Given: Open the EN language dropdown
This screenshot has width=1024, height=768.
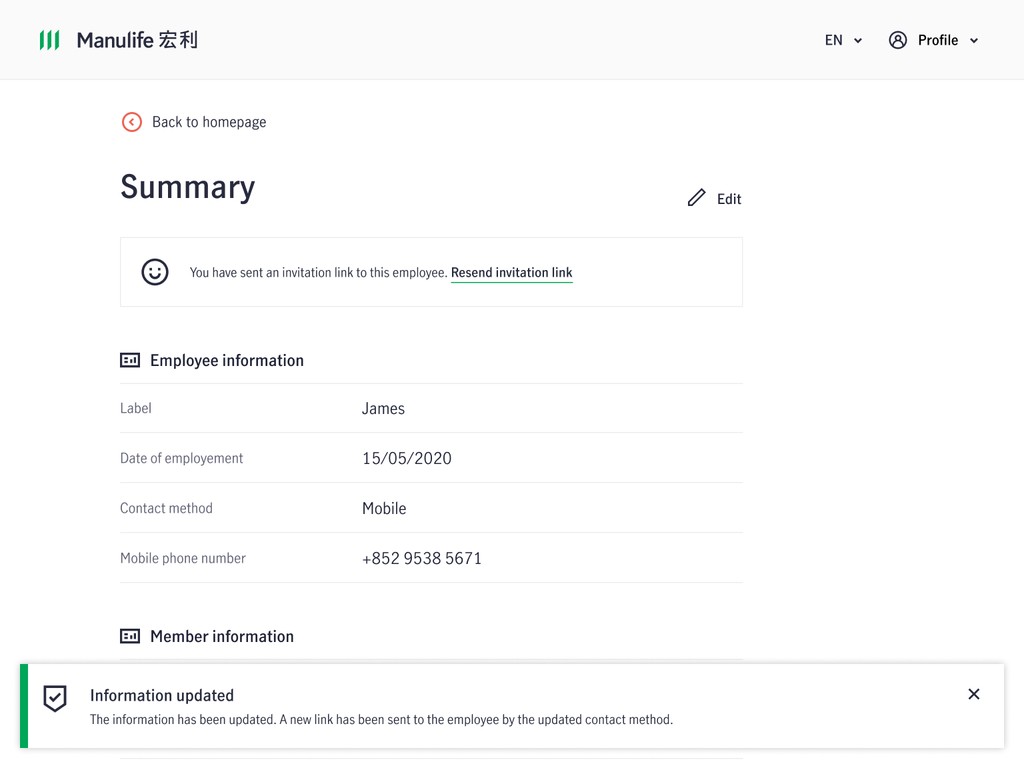Looking at the screenshot, I should [843, 40].
